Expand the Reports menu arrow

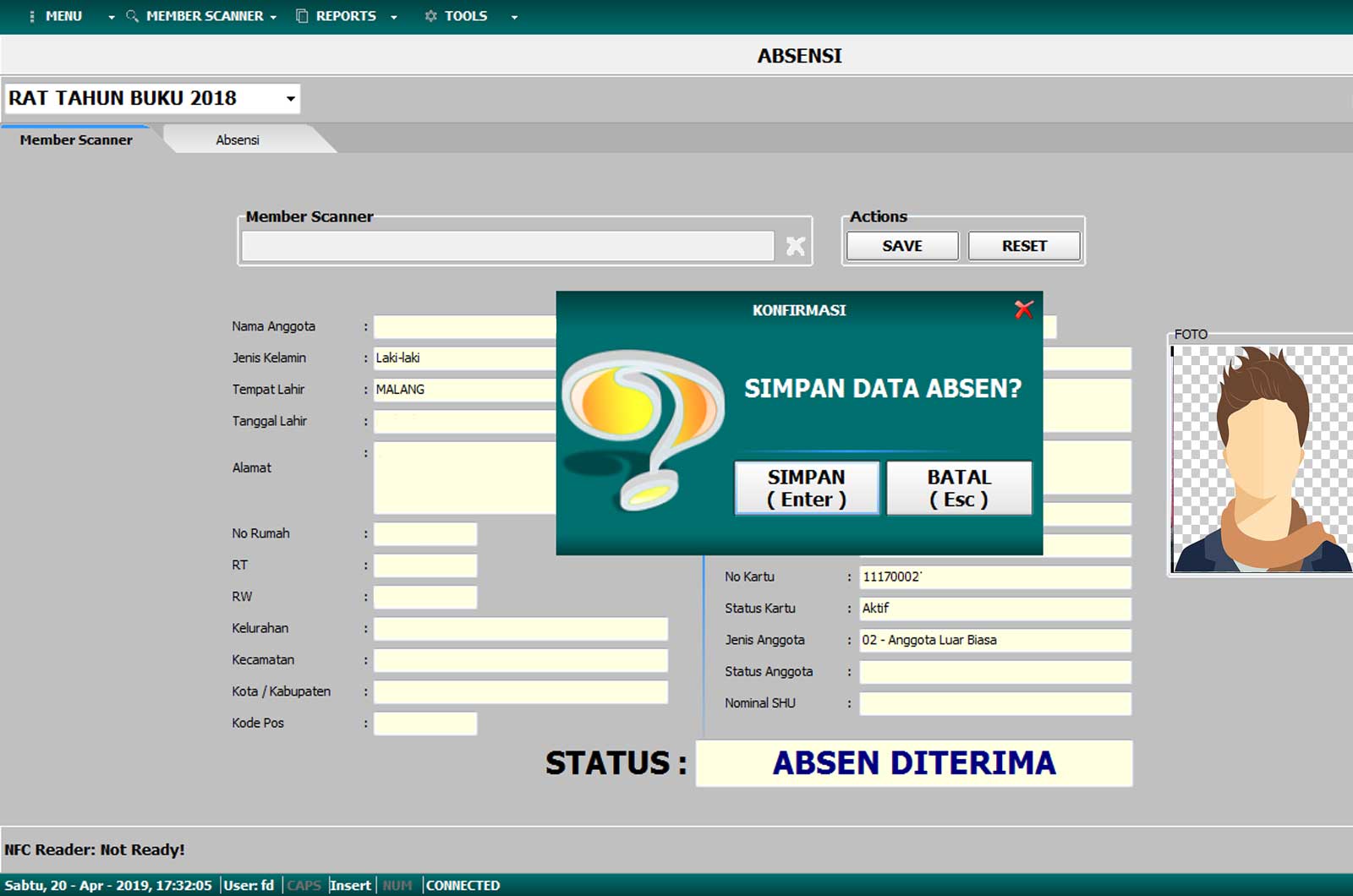click(394, 17)
